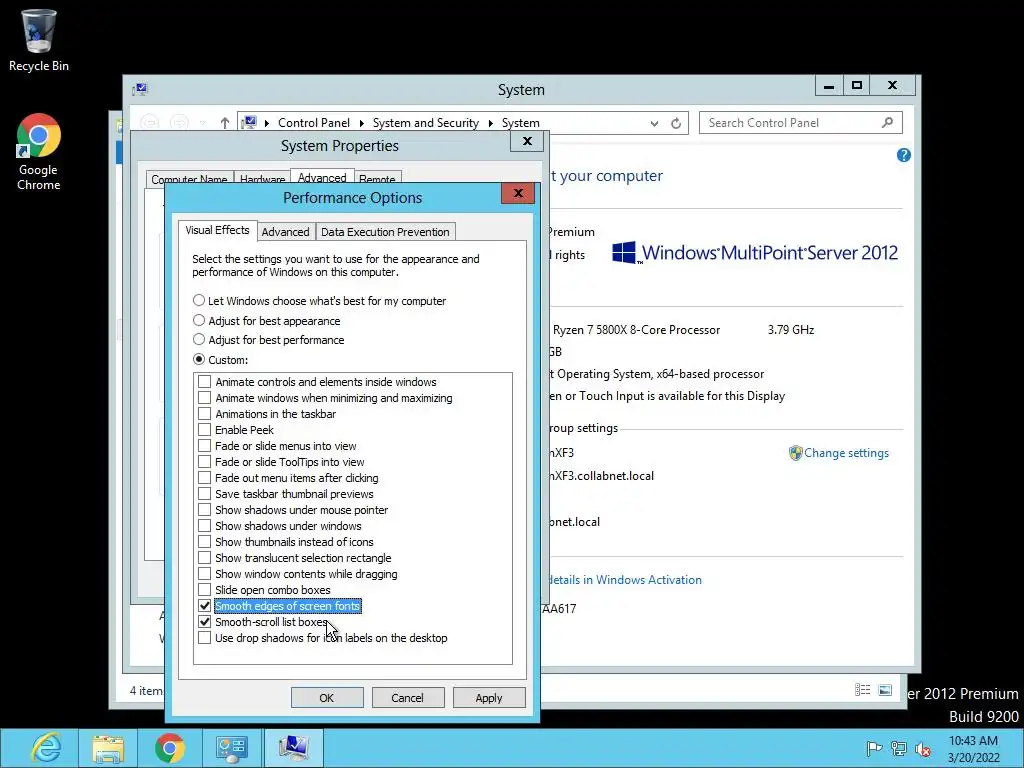Expand the address bar history dropdown

click(x=654, y=123)
